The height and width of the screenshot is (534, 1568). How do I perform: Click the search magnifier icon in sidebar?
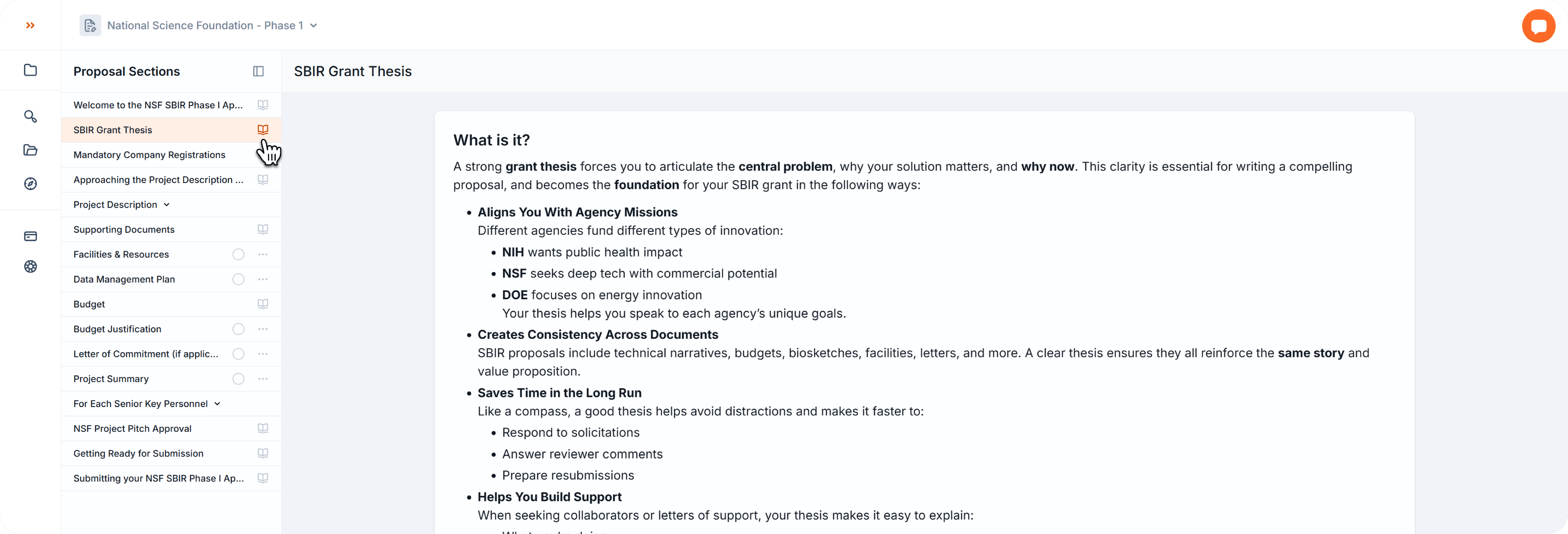coord(31,116)
